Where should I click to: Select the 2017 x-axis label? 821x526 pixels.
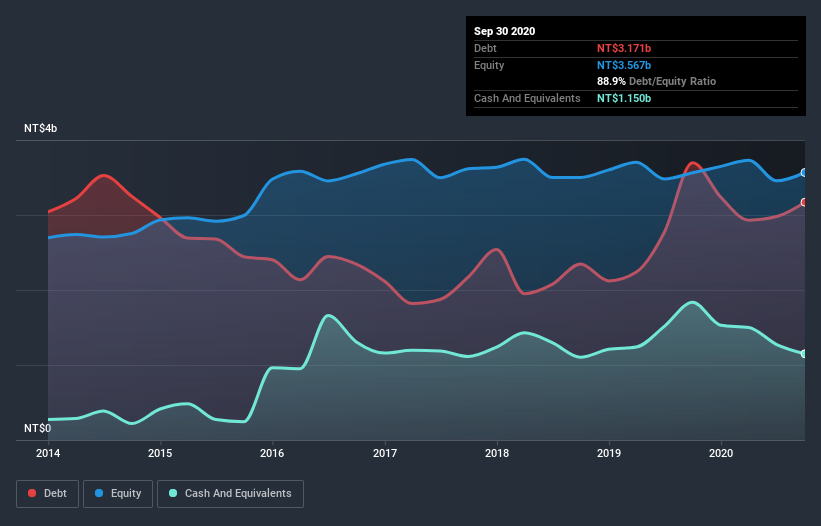point(385,453)
